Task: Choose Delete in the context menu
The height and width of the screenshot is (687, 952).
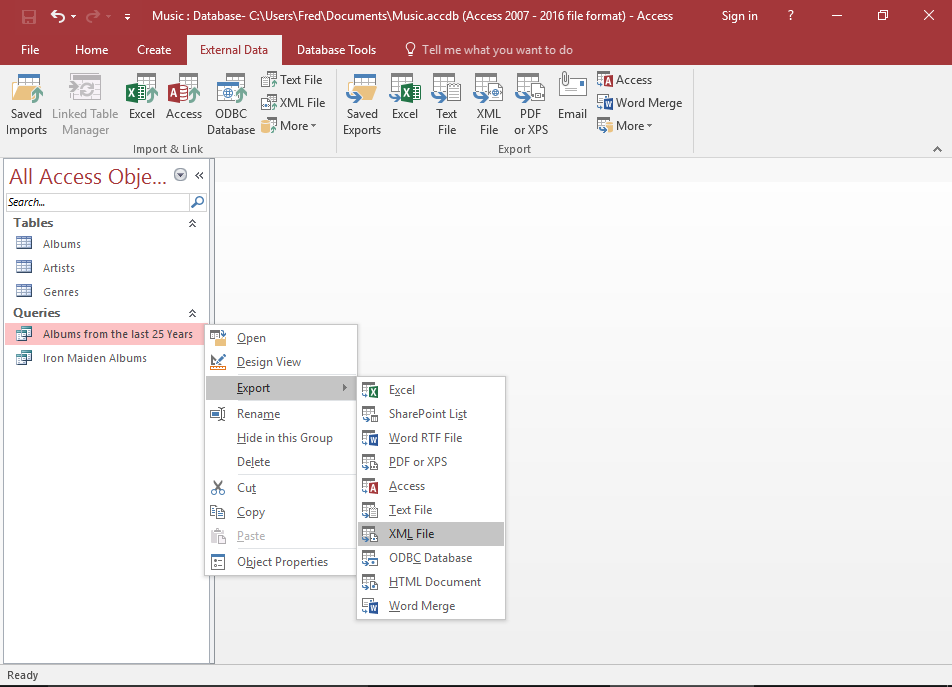Action: point(281,462)
